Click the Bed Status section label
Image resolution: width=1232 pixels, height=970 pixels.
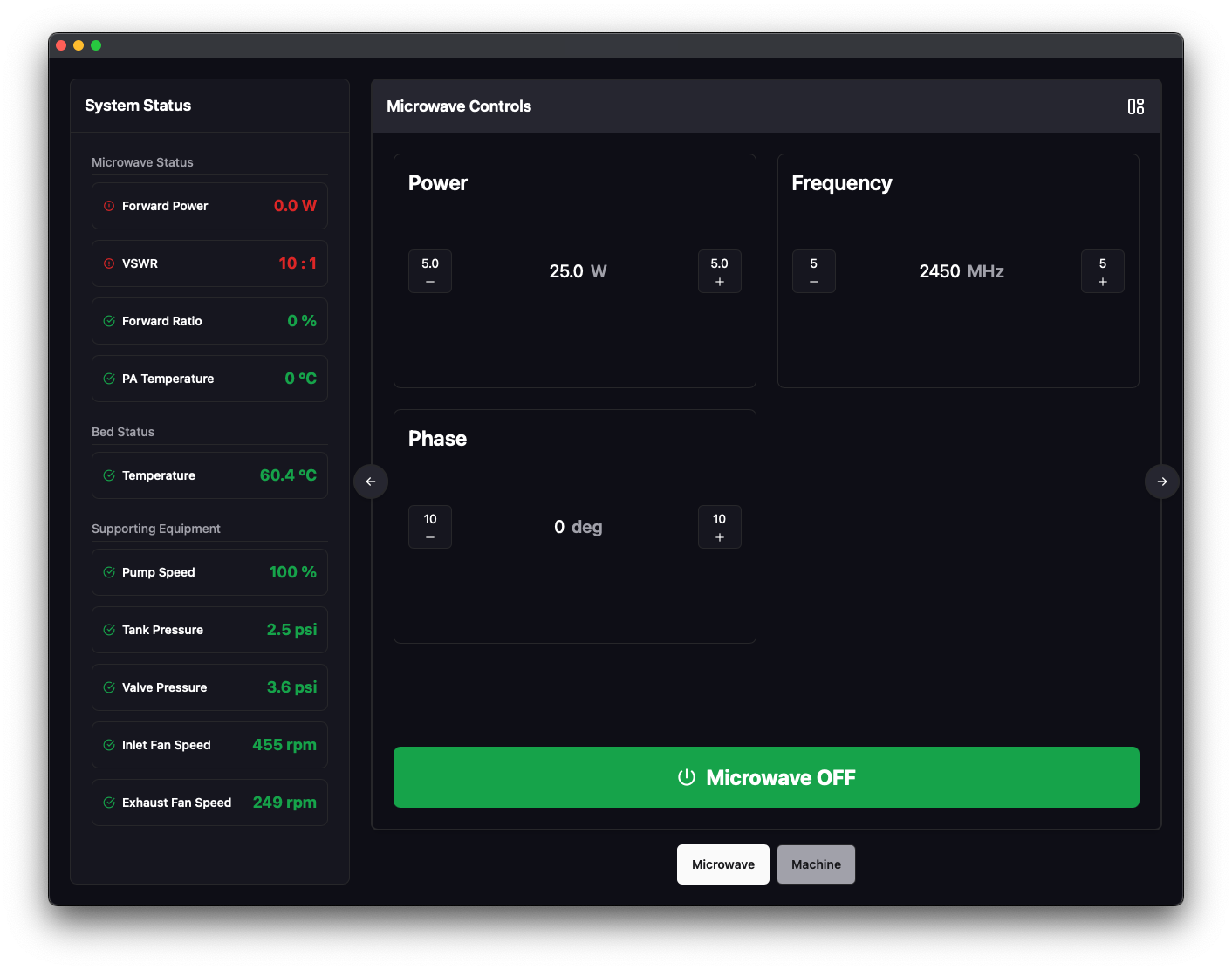tap(123, 432)
